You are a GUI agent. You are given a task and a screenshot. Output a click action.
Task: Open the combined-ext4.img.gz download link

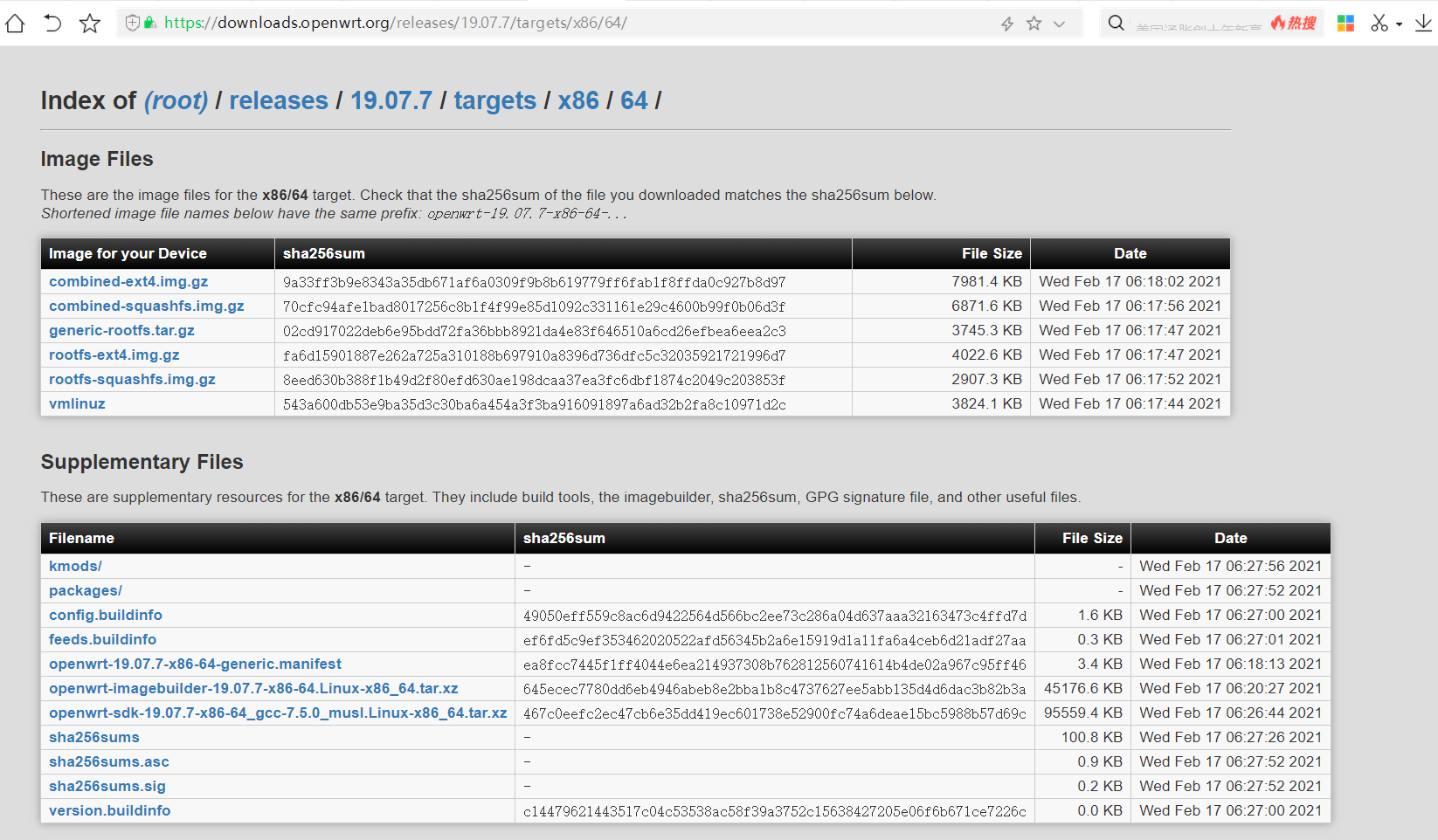[128, 281]
